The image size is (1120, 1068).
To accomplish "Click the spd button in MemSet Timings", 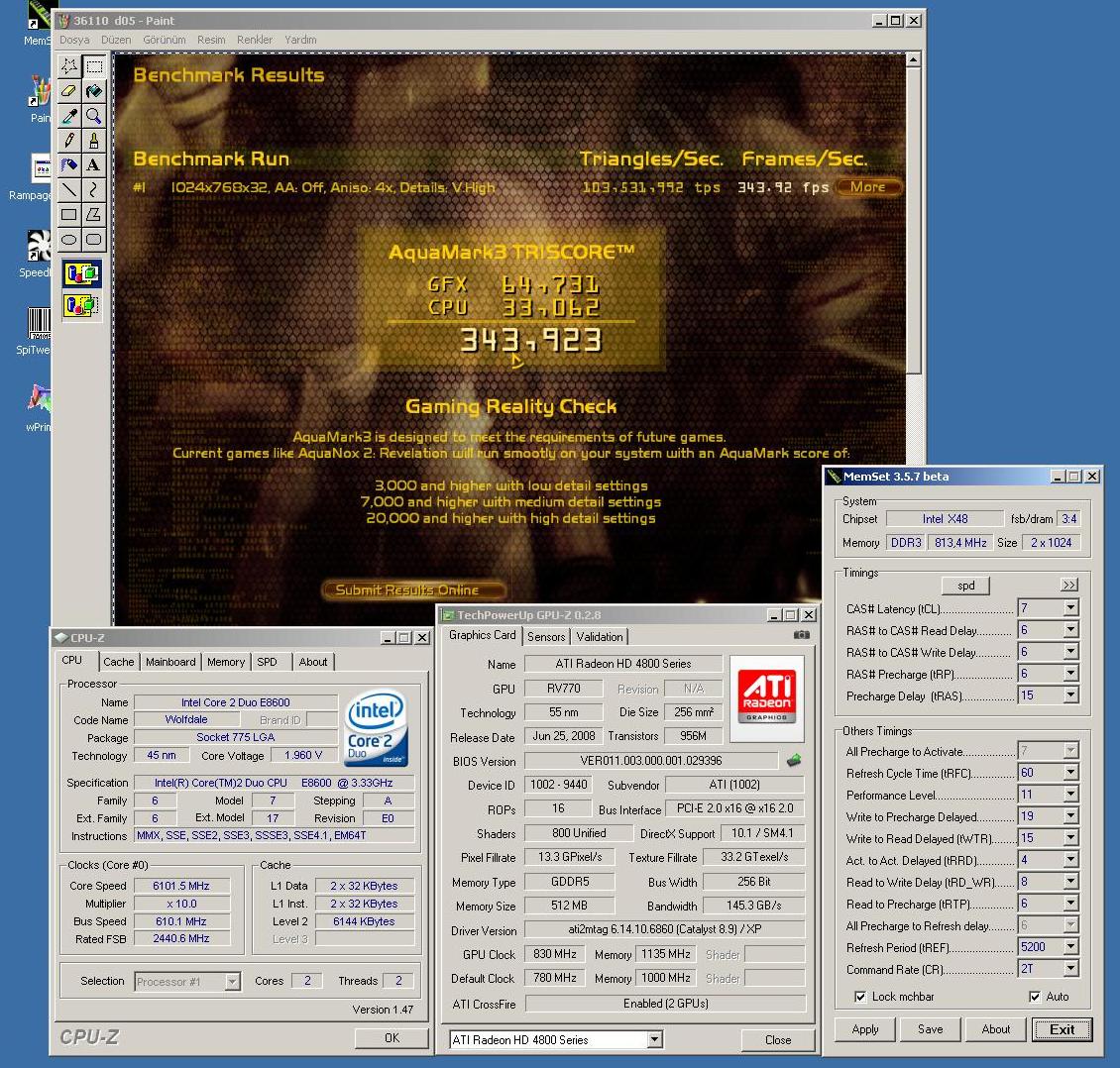I will pos(965,586).
